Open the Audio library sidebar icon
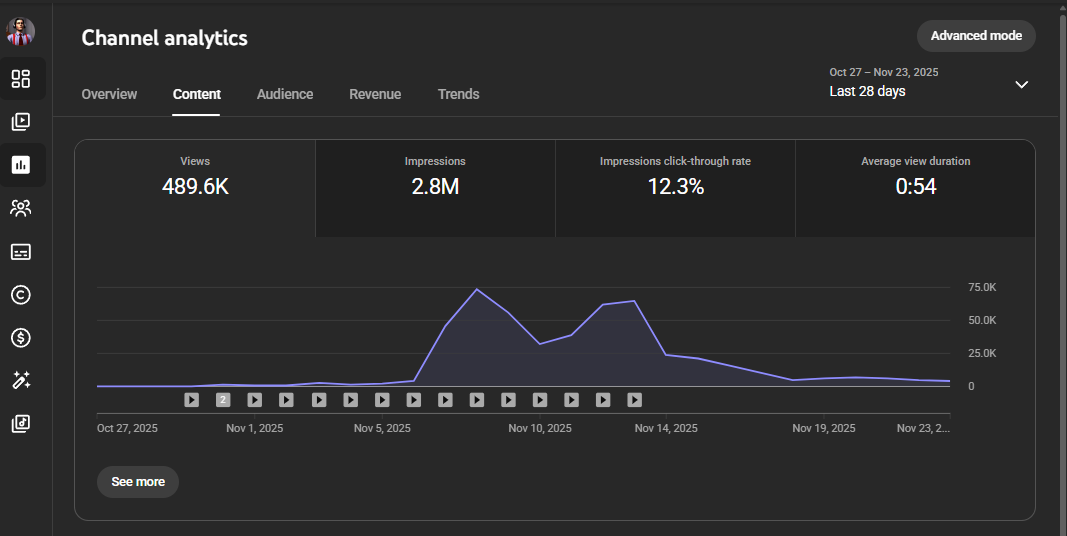1067x536 pixels. click(21, 423)
